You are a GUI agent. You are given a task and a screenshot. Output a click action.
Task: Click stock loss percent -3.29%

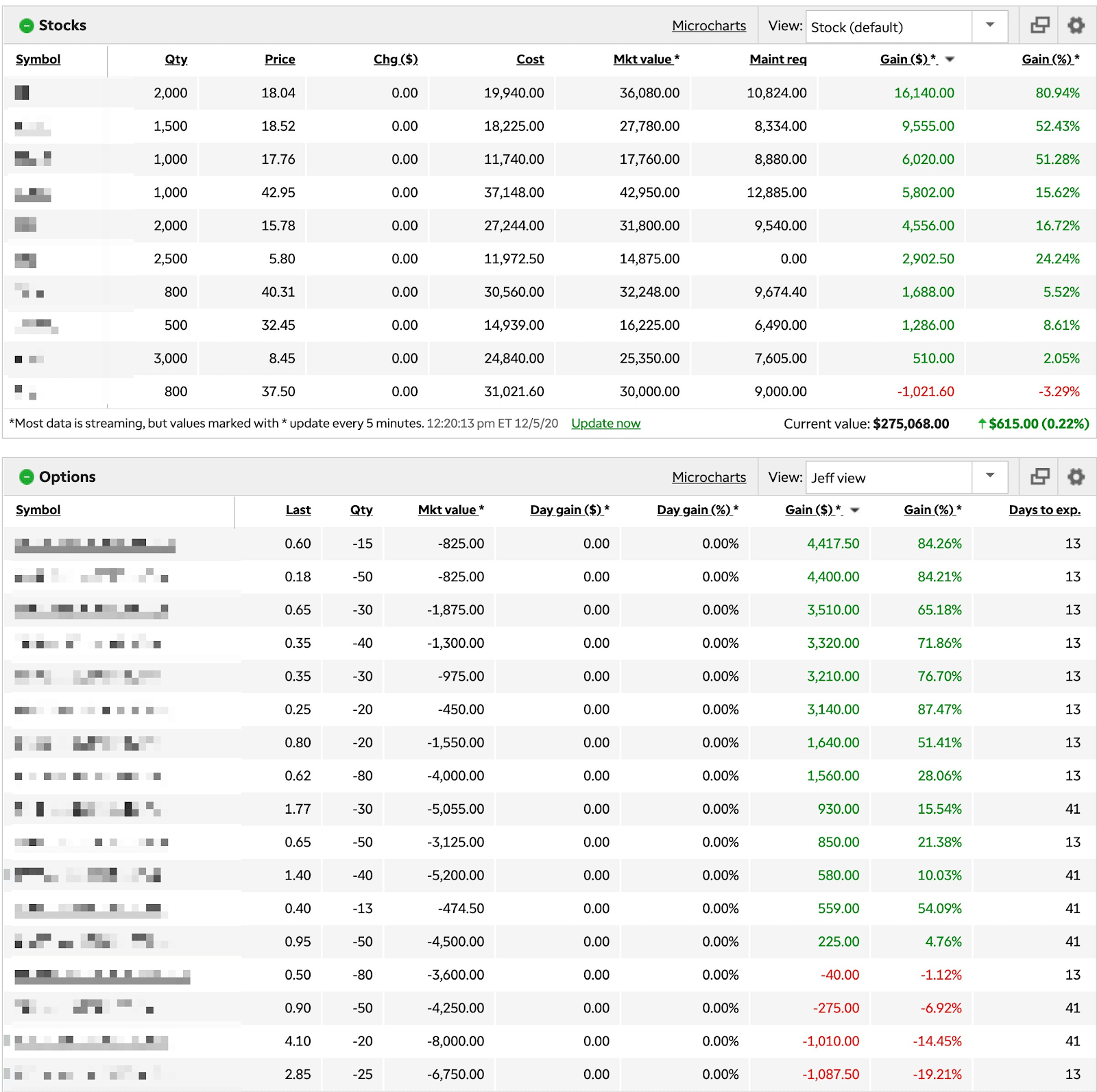[1059, 391]
